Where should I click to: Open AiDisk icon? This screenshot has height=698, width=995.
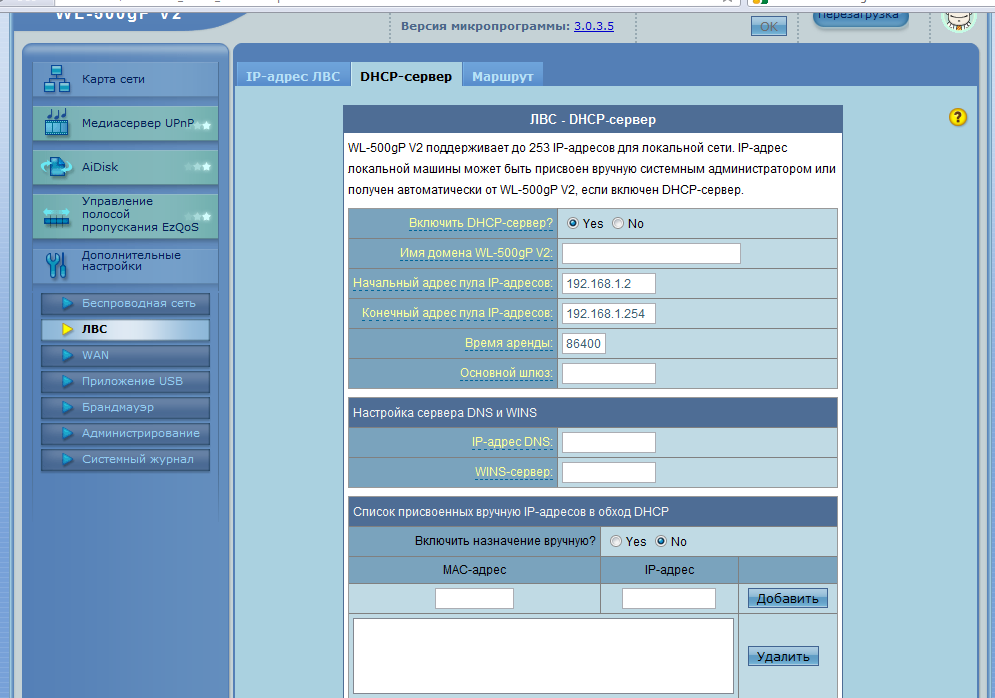56,167
